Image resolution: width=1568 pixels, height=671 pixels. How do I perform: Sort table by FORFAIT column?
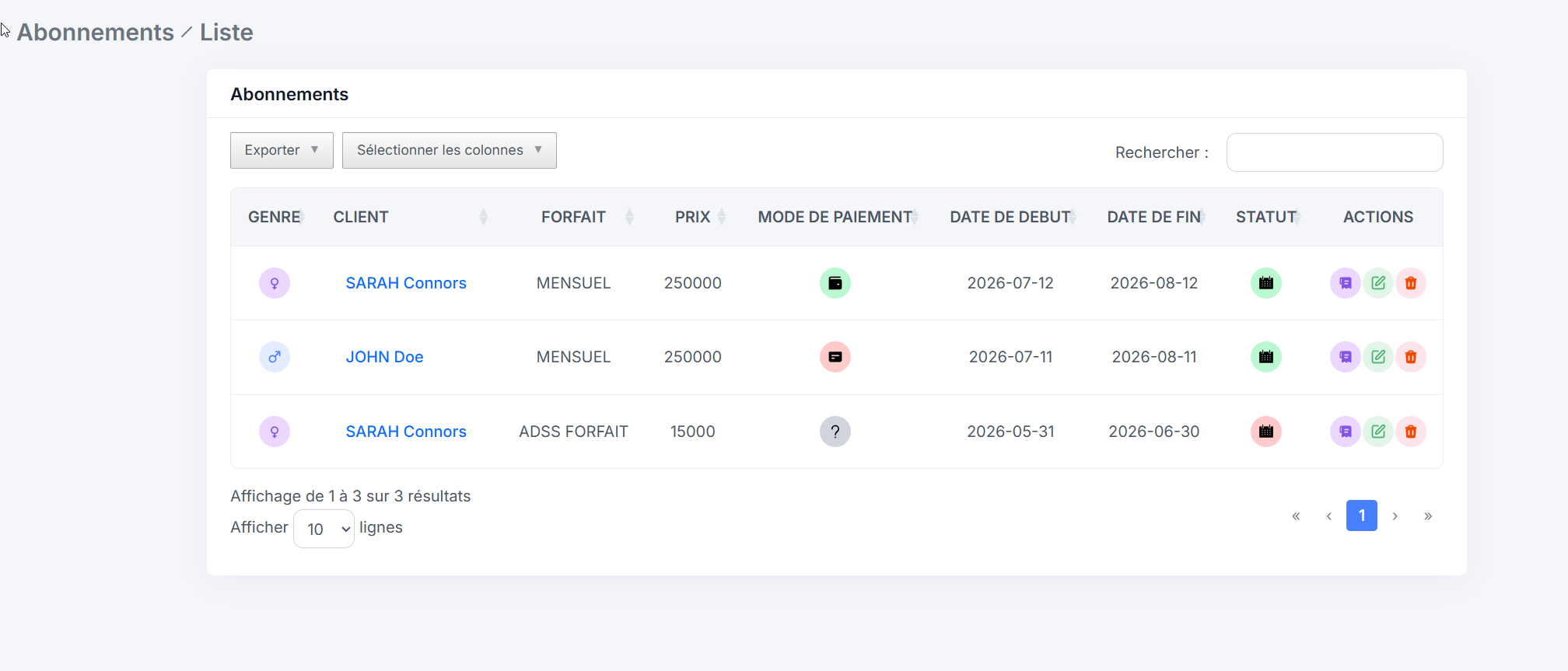pos(573,217)
